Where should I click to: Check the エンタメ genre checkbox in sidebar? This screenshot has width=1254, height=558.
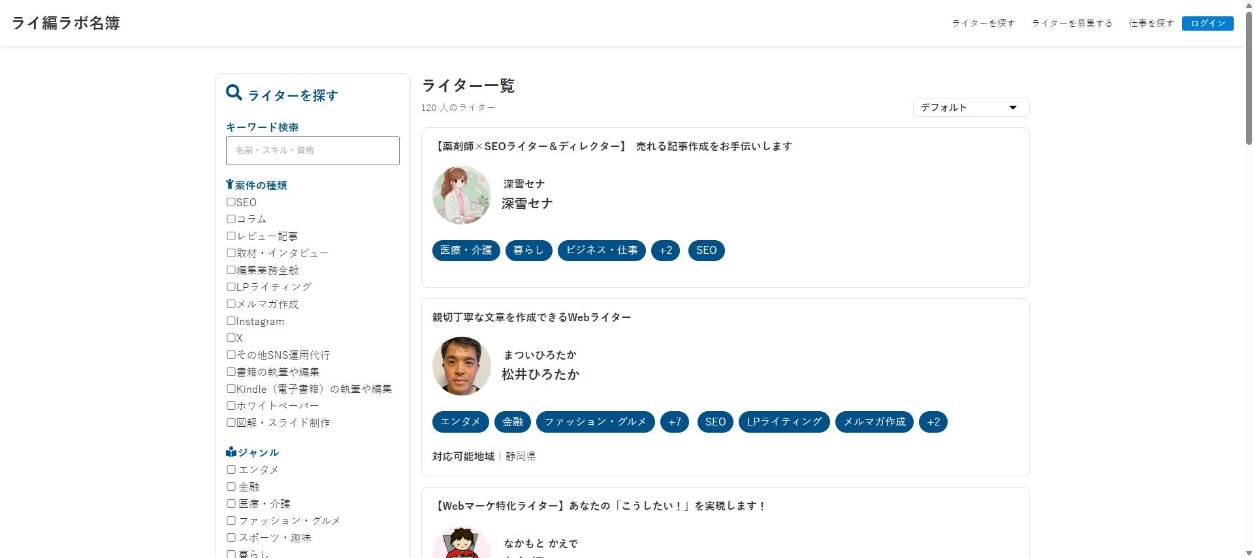[x=231, y=469]
